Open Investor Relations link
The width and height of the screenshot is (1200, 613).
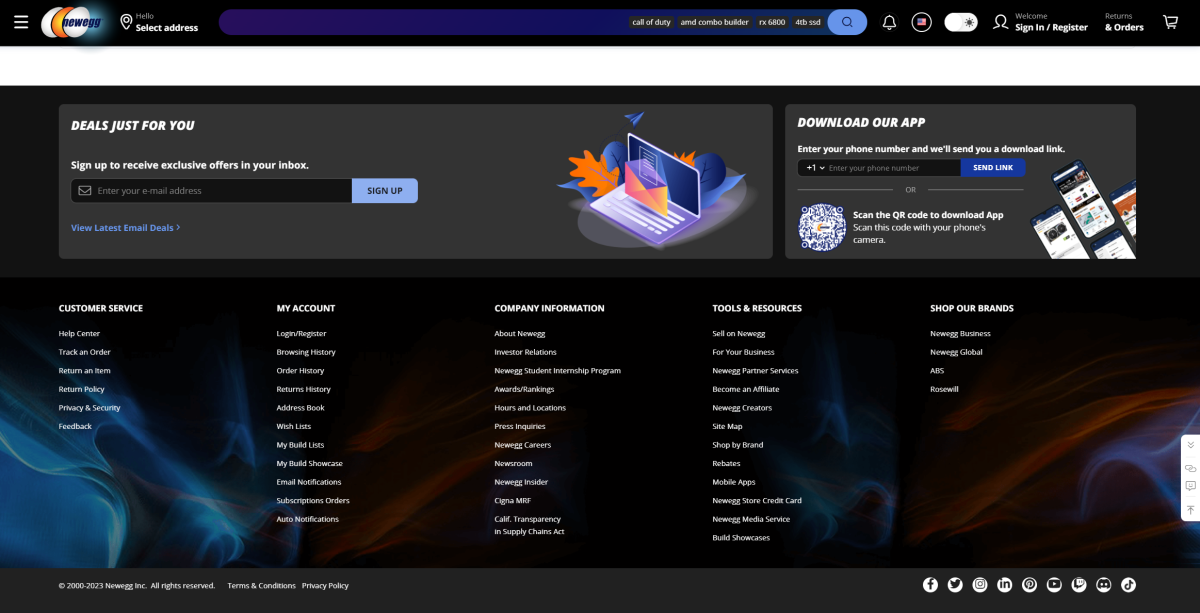[526, 352]
